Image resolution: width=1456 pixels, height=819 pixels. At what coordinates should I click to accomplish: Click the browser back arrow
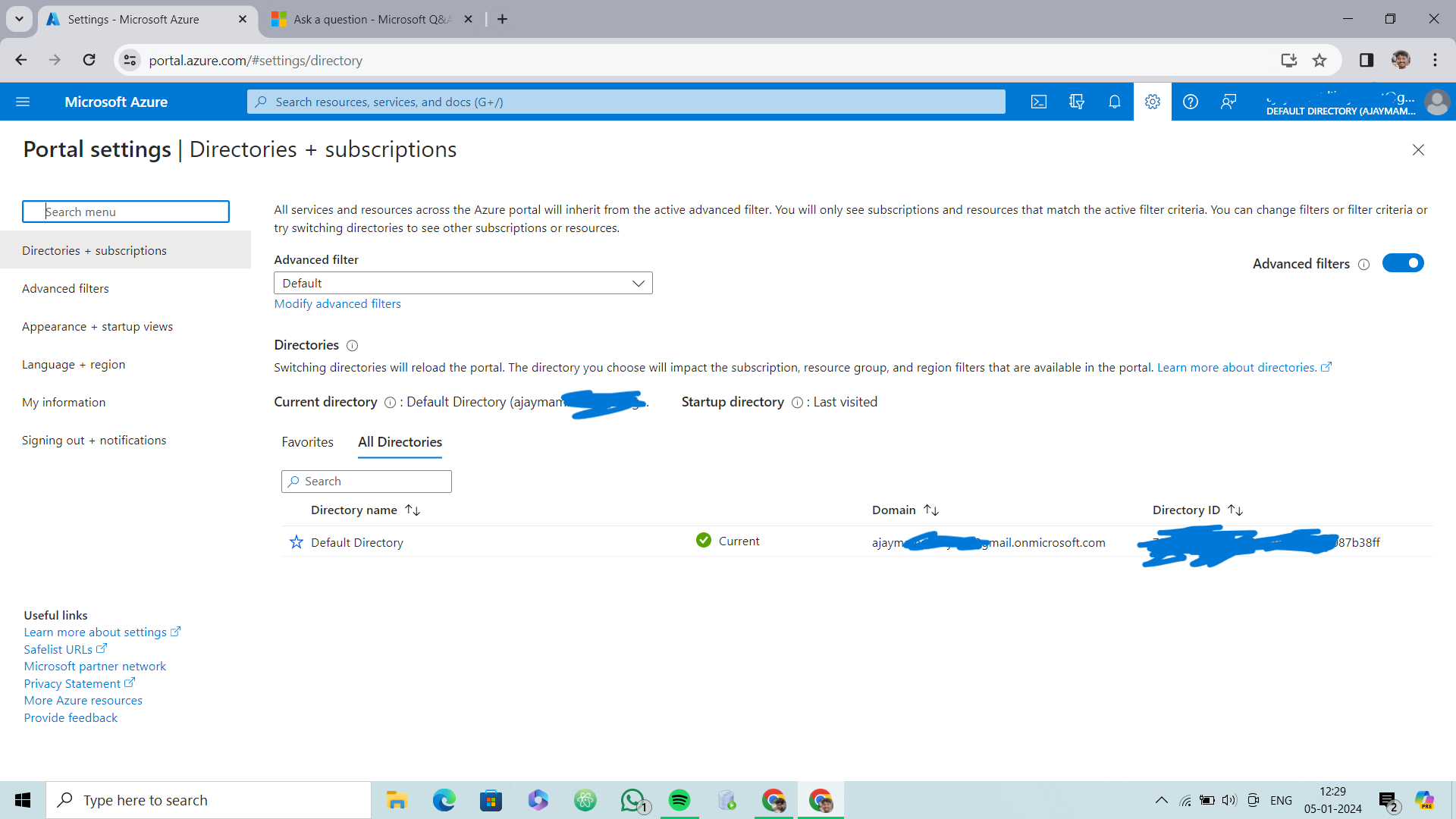point(21,60)
